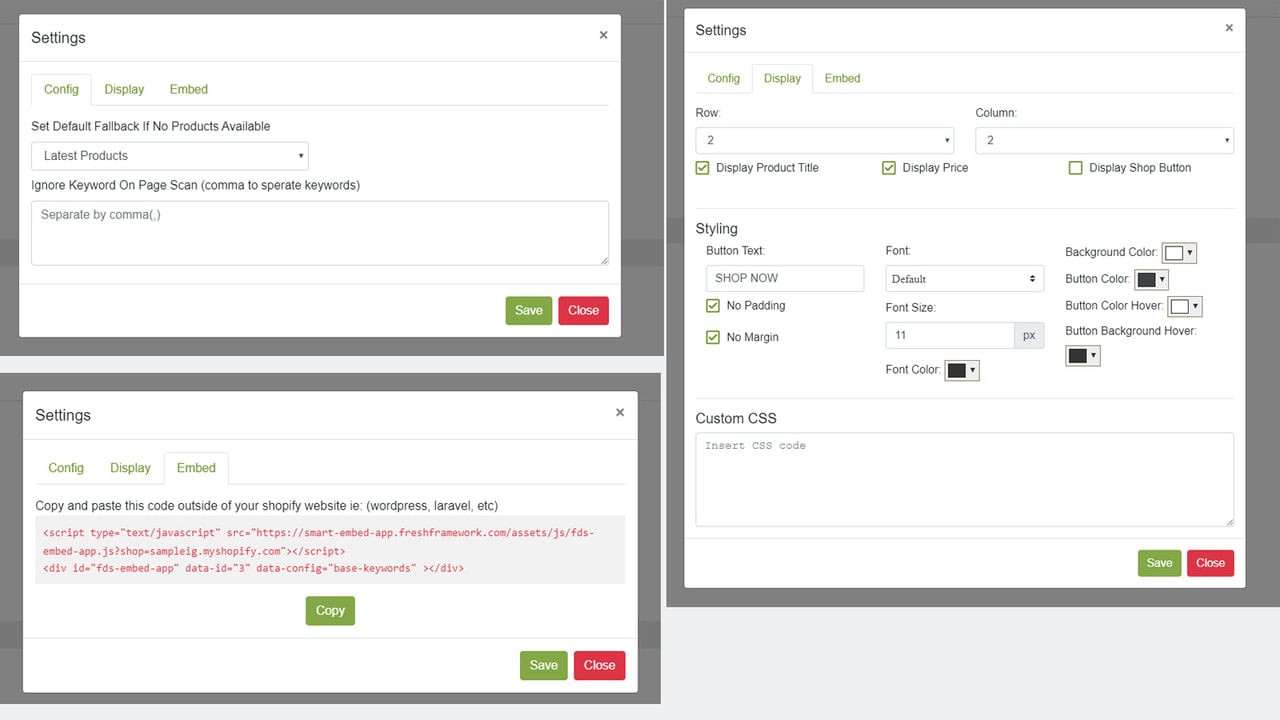Click the ignore keywords text area
The height and width of the screenshot is (720, 1280).
320,233
